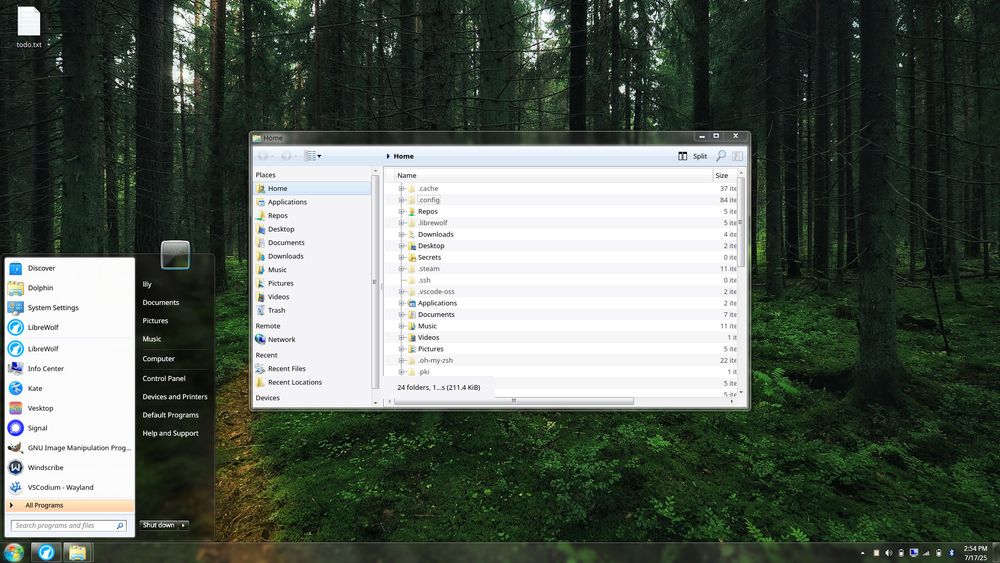Click Dolphin file manager taskbar icon
This screenshot has width=1000, height=563.
coord(78,552)
